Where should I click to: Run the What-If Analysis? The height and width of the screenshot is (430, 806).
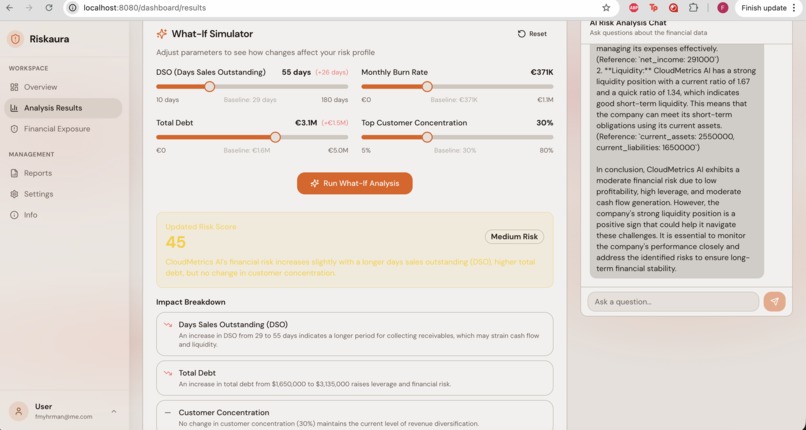click(355, 183)
